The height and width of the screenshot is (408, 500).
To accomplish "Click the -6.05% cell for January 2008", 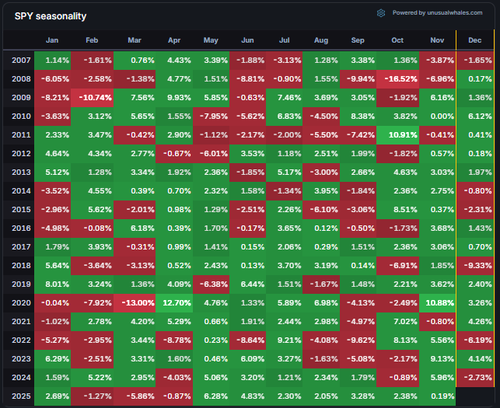I will point(52,79).
